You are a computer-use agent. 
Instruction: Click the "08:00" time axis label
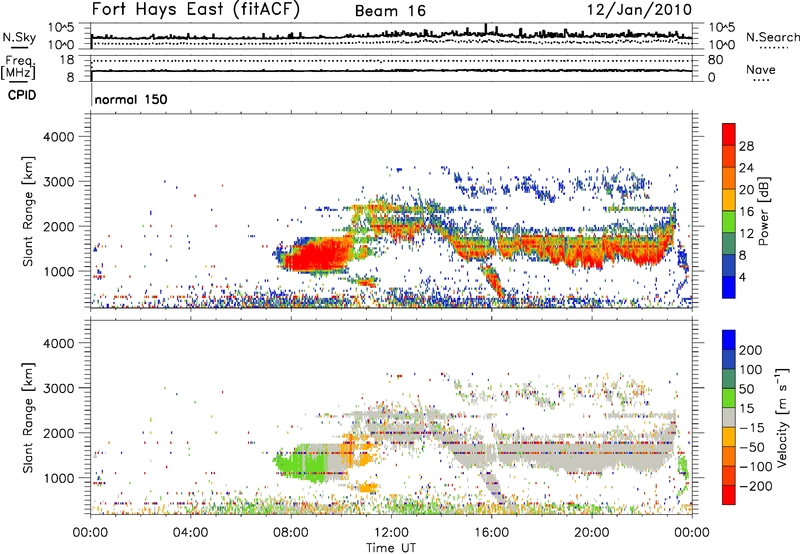coord(291,533)
